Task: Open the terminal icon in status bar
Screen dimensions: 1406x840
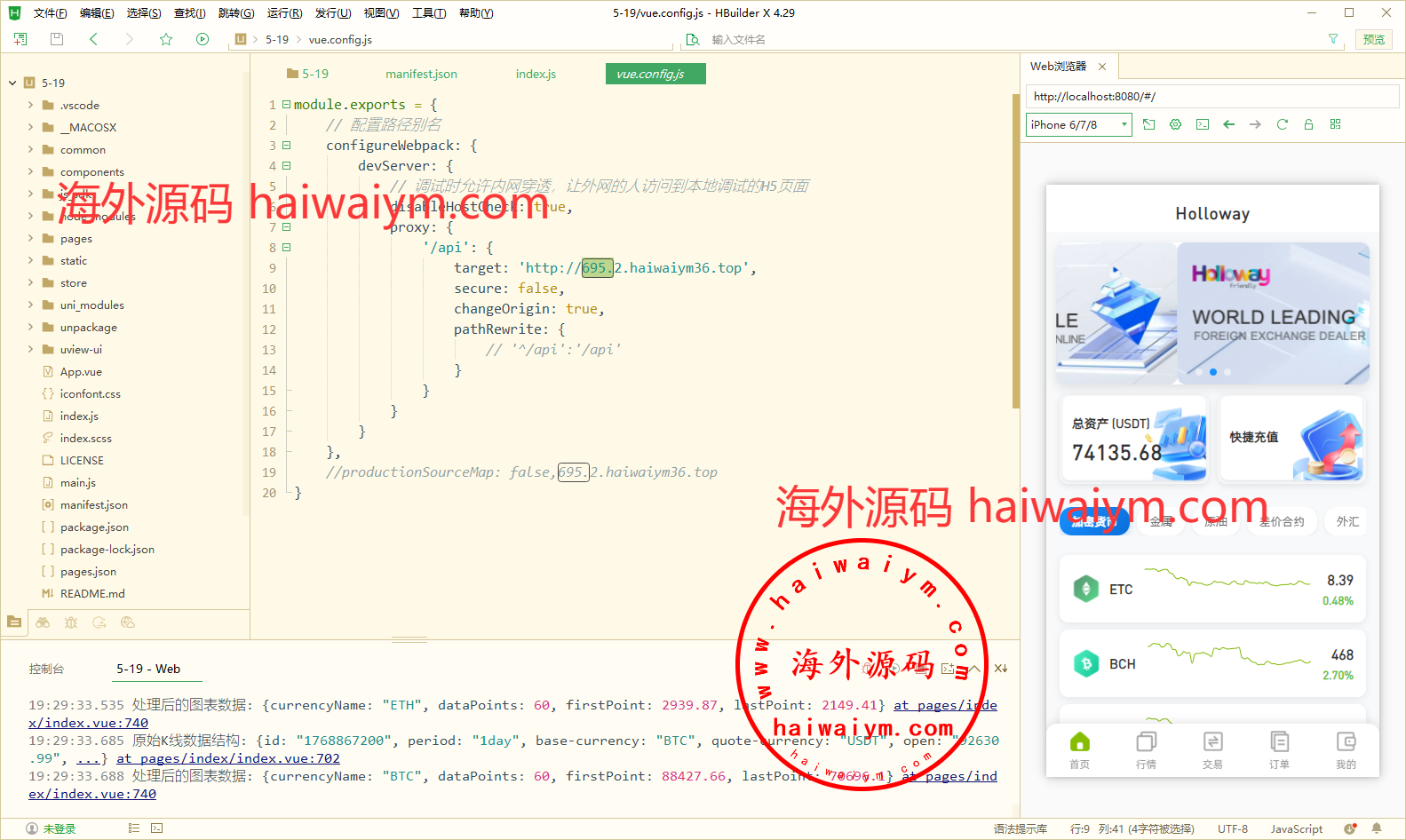Action: (156, 828)
